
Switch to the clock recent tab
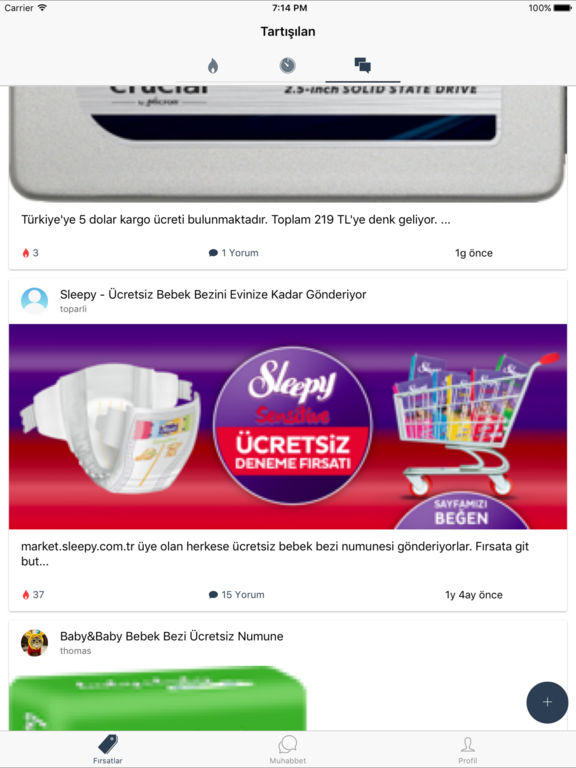288,65
